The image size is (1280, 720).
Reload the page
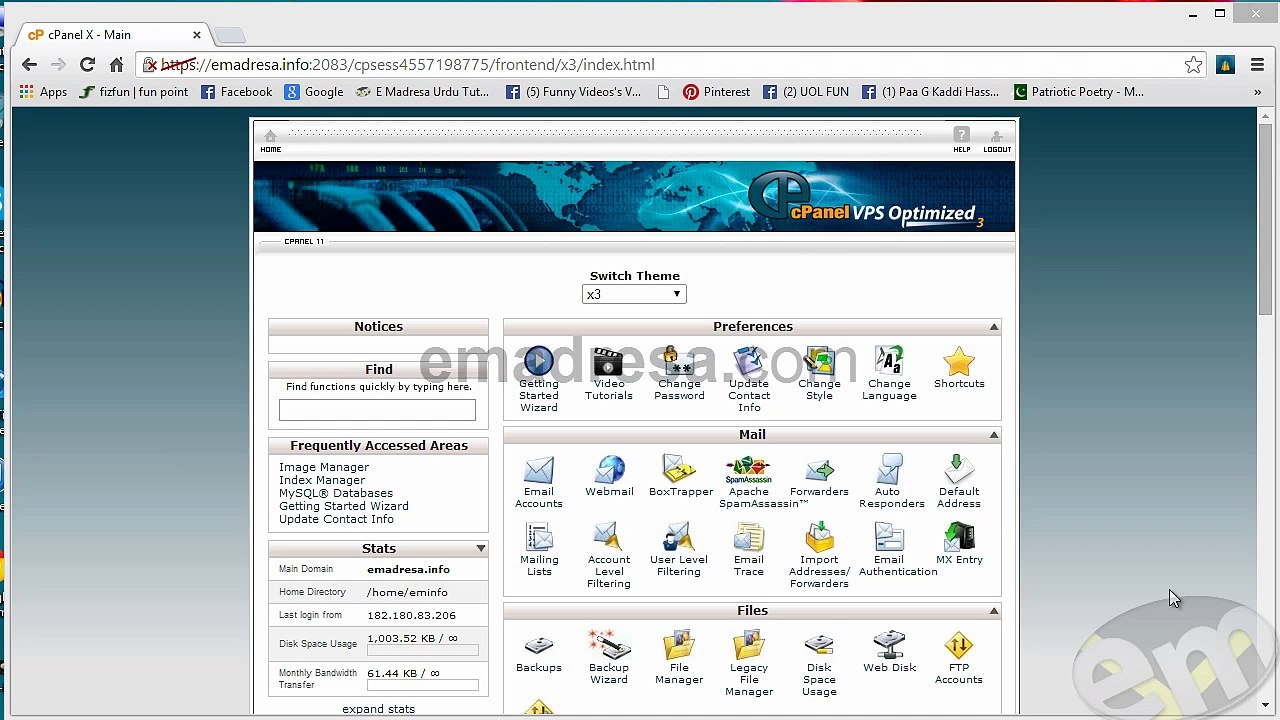[87, 65]
